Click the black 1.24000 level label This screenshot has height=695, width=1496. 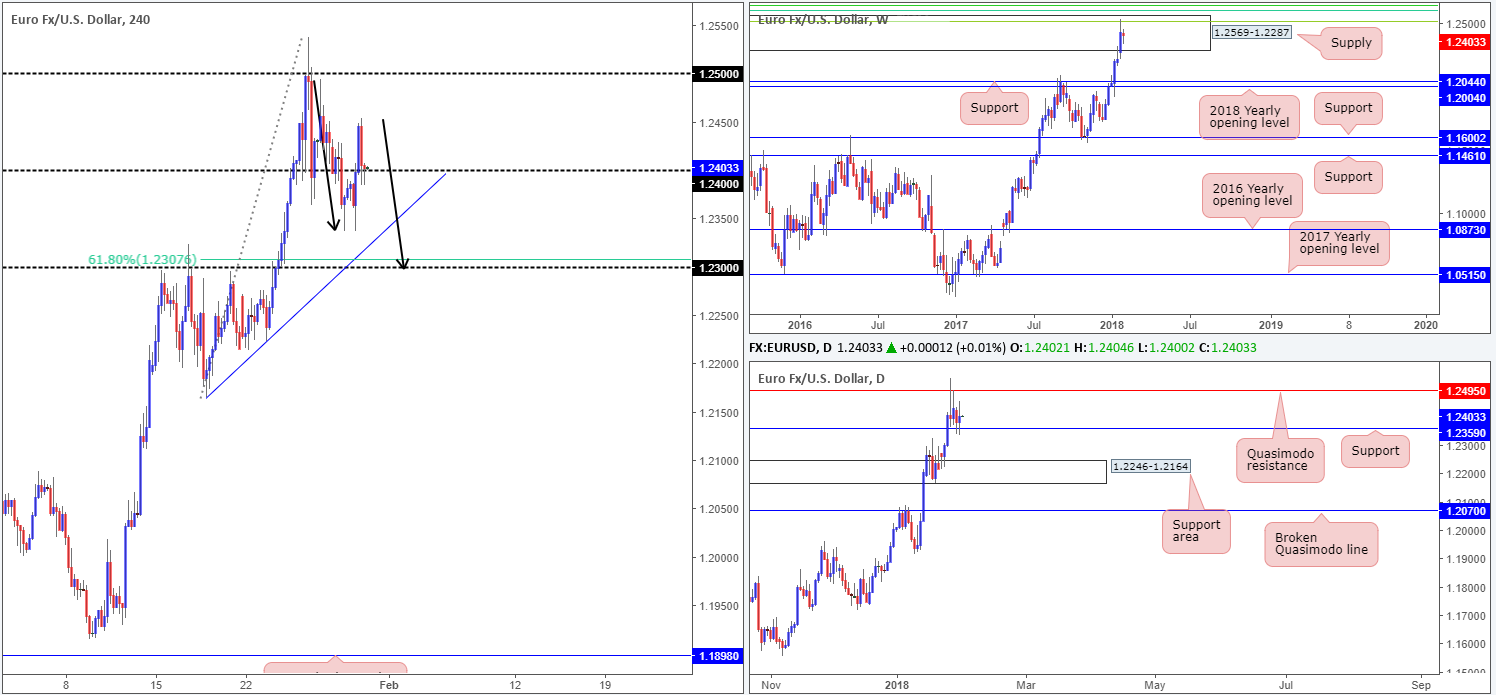pyautogui.click(x=717, y=184)
